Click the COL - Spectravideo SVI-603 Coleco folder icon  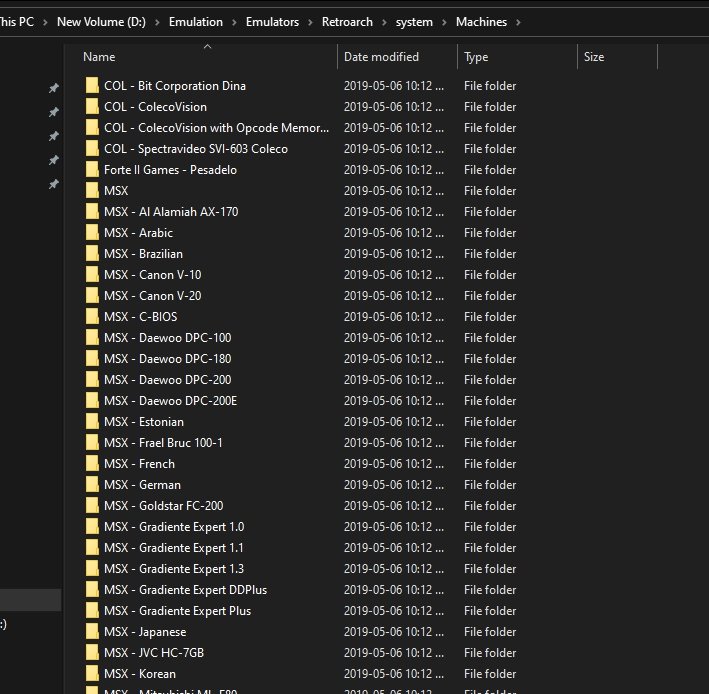coord(92,148)
